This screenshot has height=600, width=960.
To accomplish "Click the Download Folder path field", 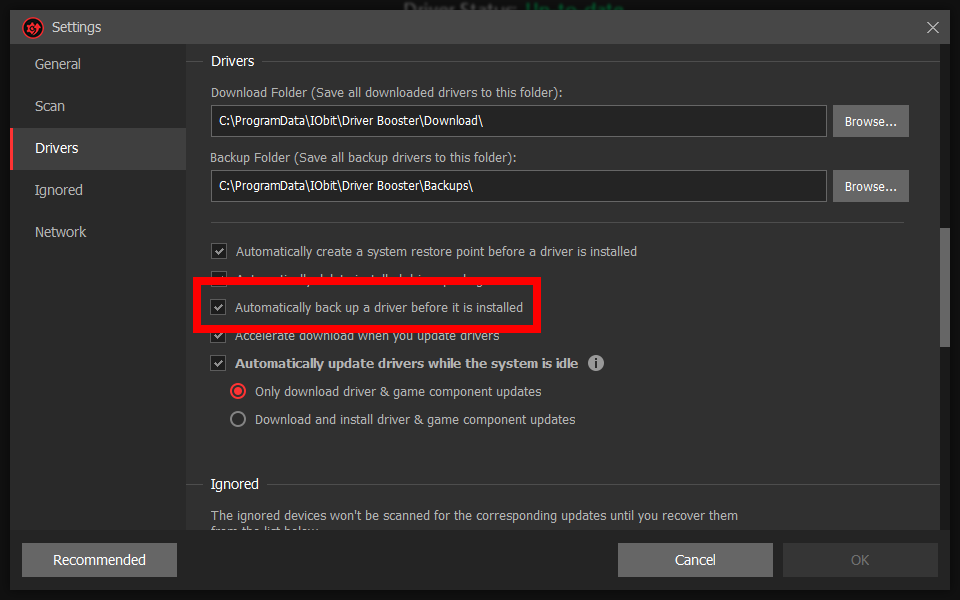I will [x=518, y=121].
